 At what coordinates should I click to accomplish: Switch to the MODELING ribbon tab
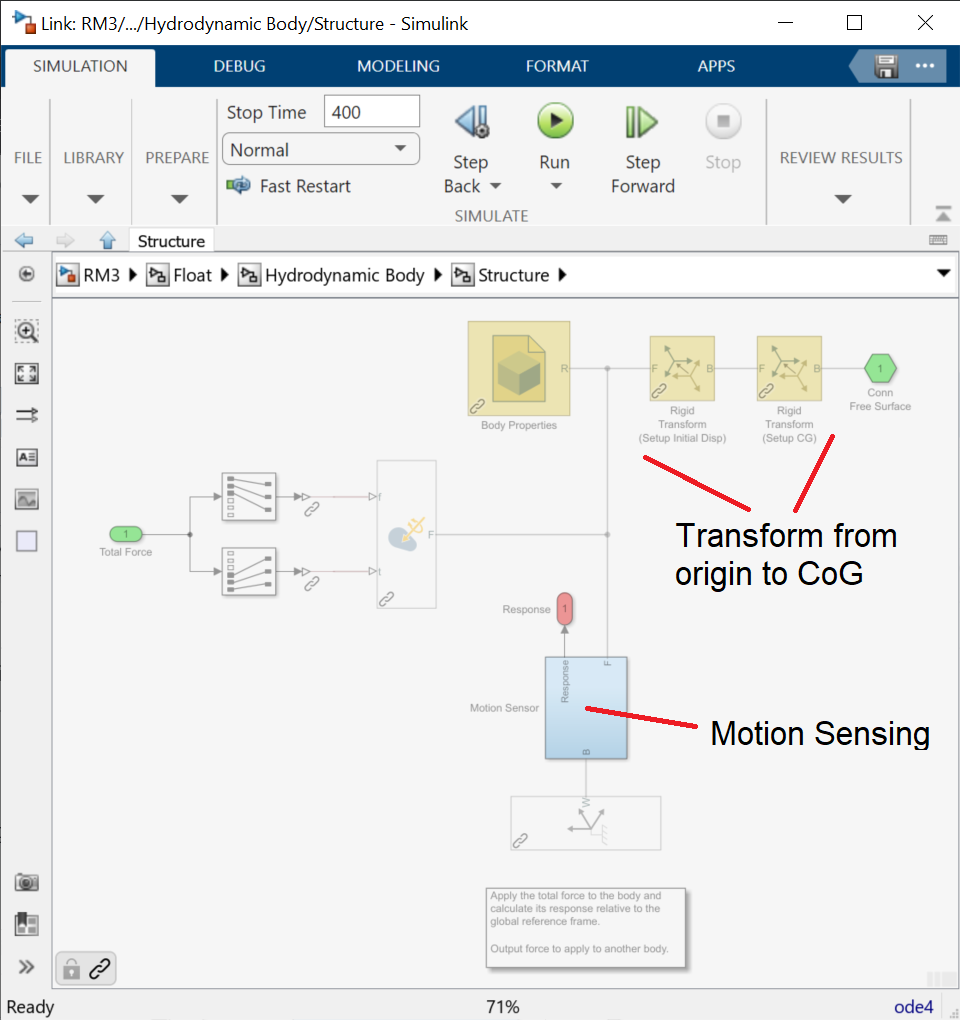(x=398, y=66)
